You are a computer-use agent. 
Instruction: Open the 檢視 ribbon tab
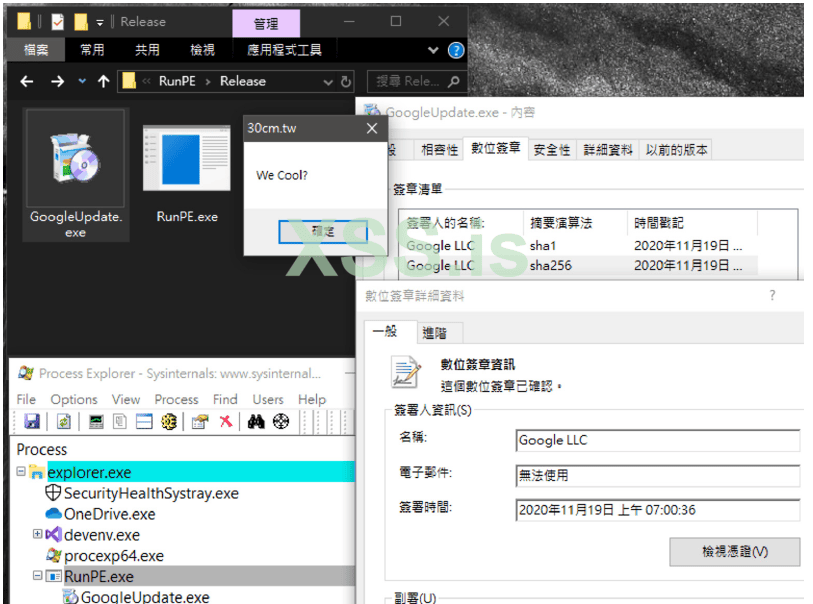coord(202,50)
